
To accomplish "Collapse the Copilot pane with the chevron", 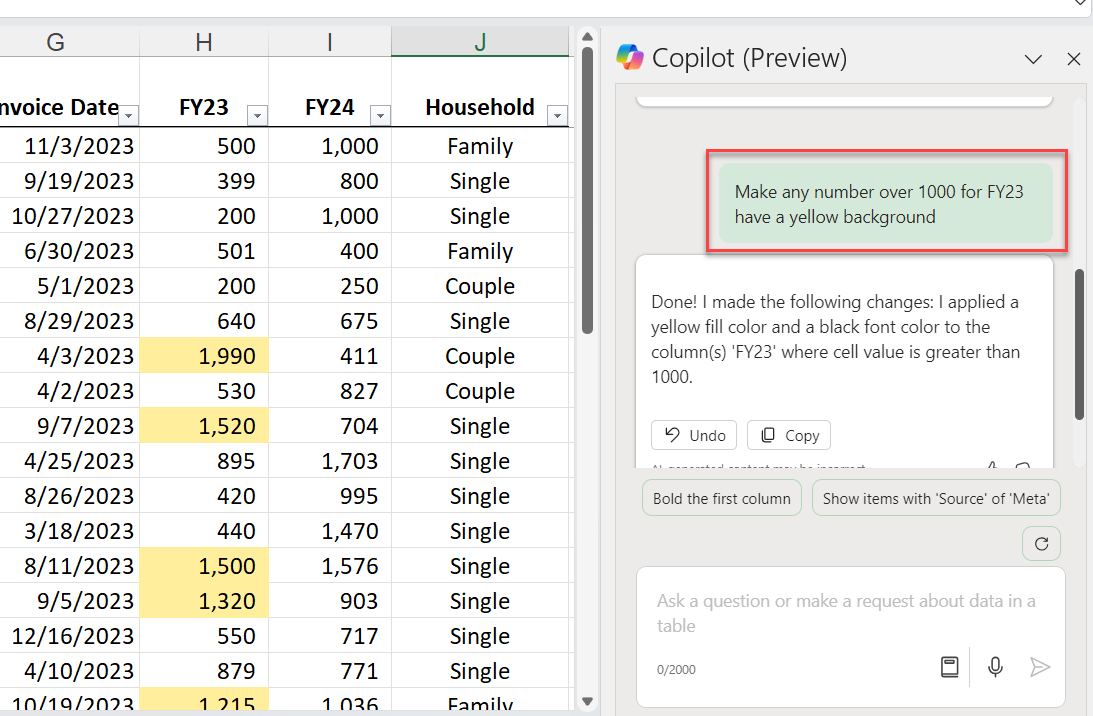I will coord(1033,59).
